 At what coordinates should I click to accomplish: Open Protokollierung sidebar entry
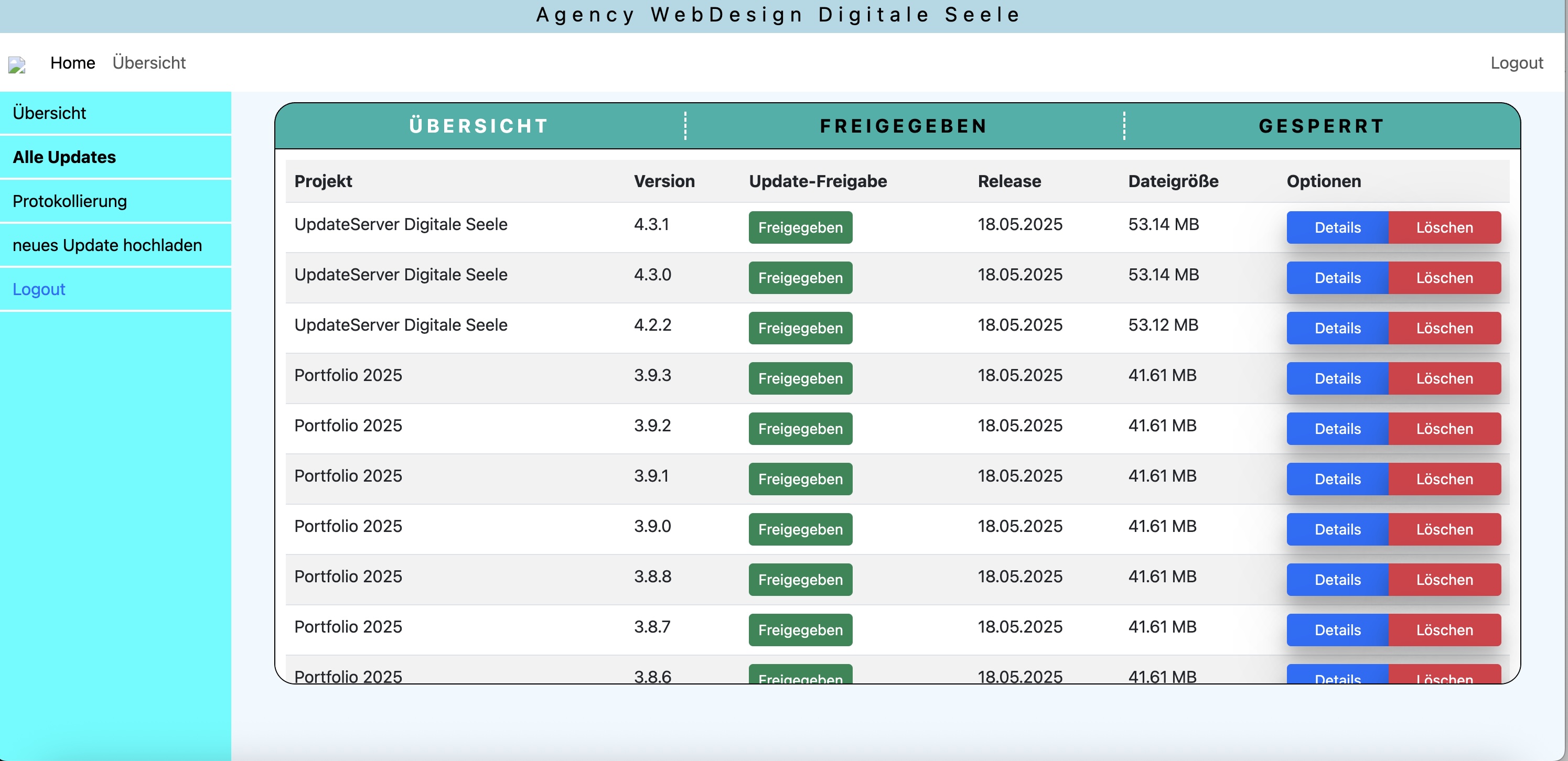(x=69, y=201)
